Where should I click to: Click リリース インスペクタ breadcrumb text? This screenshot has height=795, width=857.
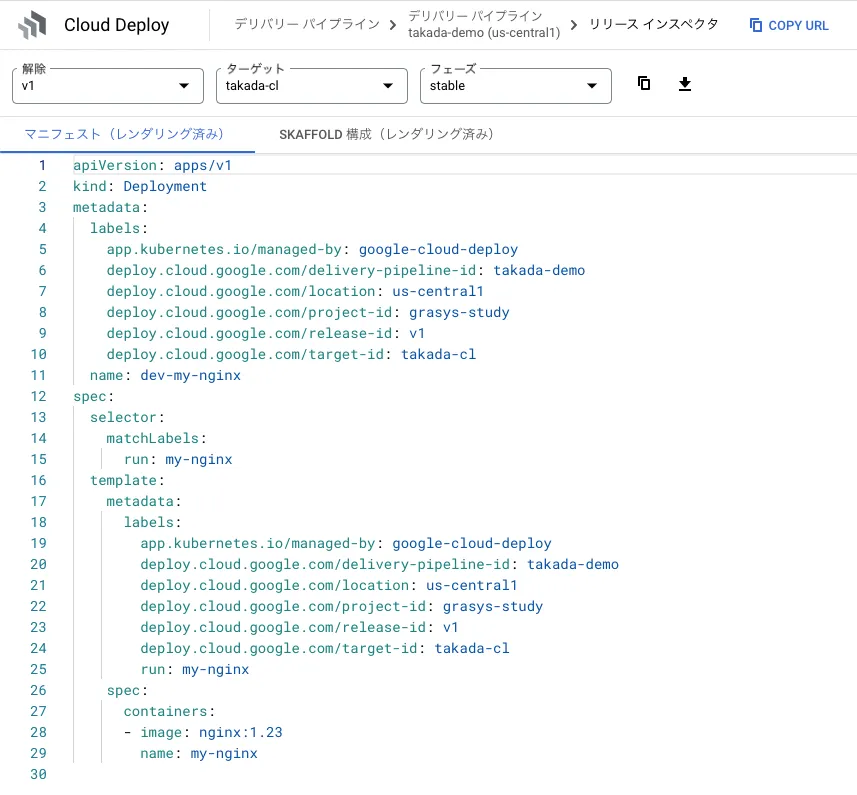653,25
